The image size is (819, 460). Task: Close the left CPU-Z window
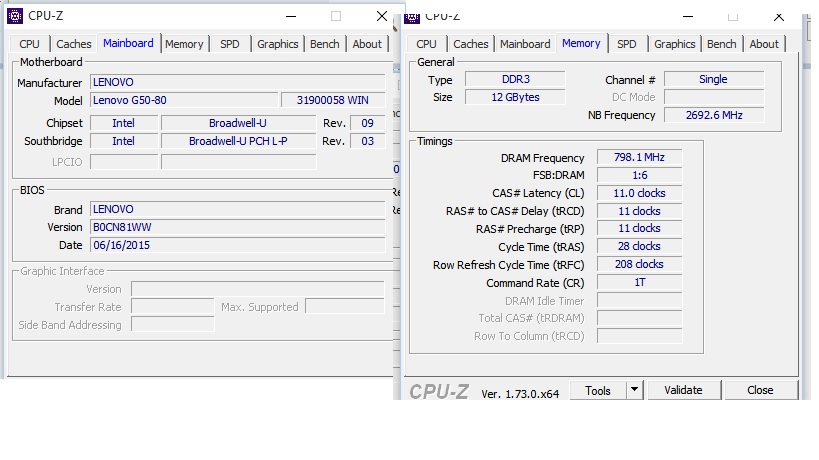click(382, 16)
